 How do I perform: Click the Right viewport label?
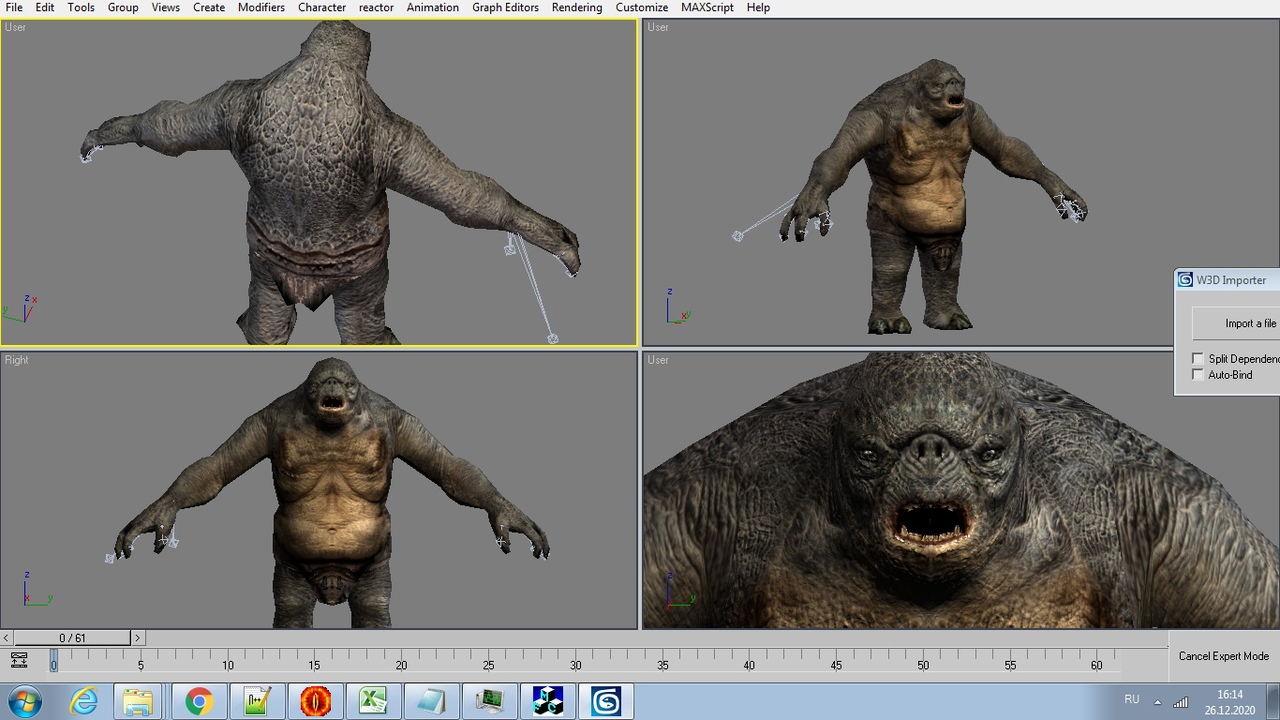click(x=16, y=360)
